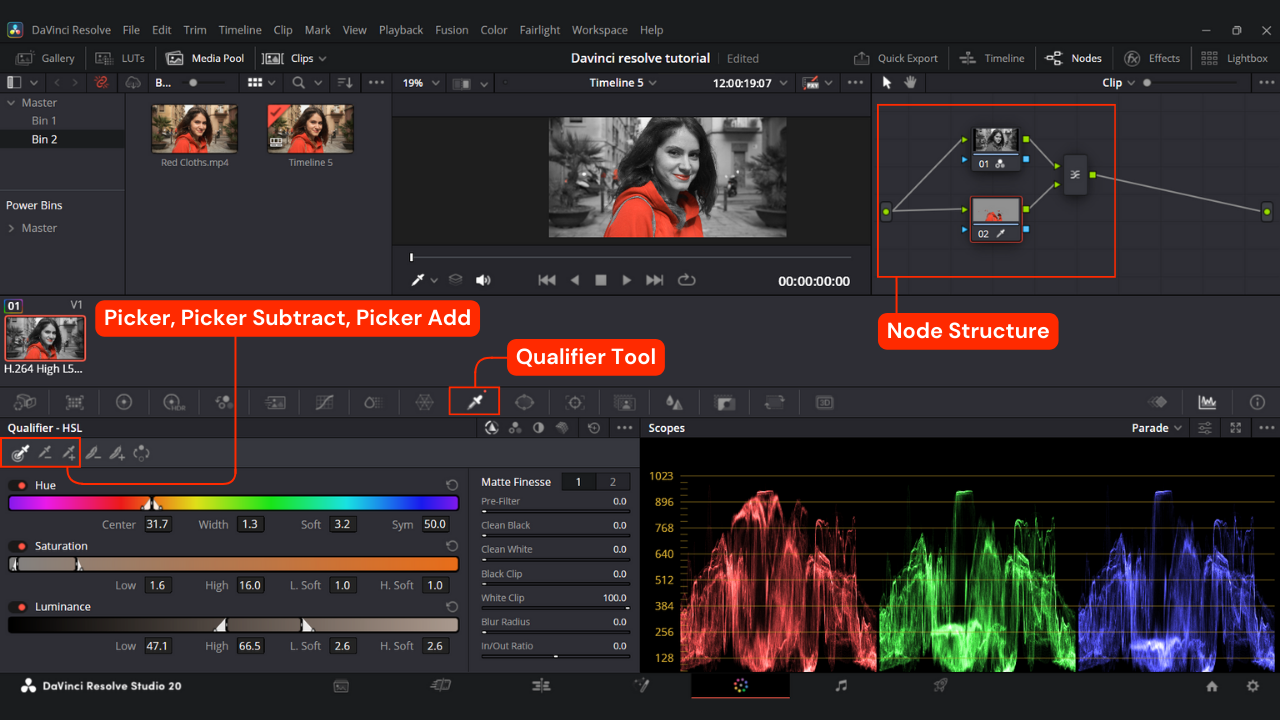Image resolution: width=1280 pixels, height=720 pixels.
Task: Select the hand pan tool in node editor
Action: (910, 83)
